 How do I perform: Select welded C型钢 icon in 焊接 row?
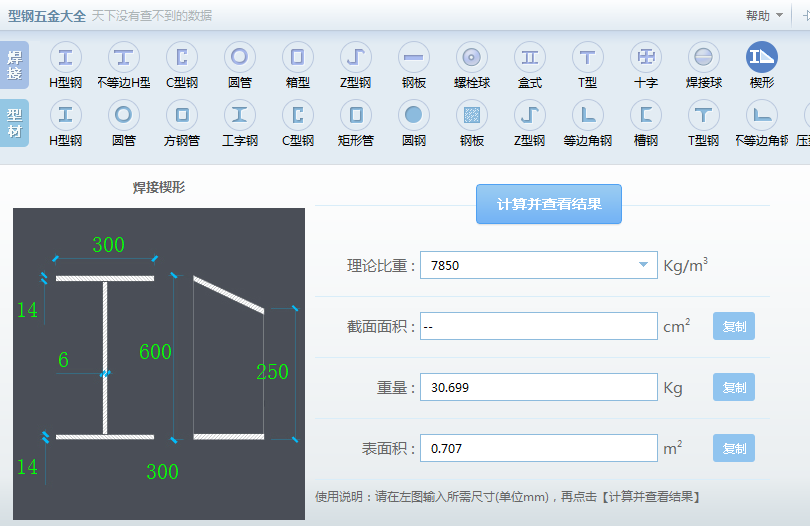pyautogui.click(x=182, y=57)
